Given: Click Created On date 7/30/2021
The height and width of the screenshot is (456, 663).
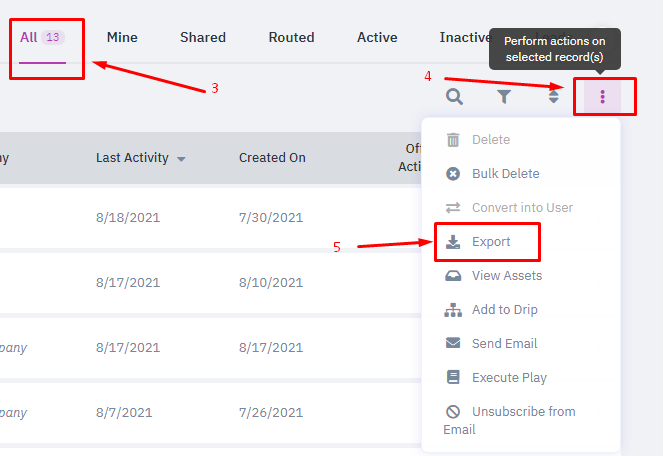Looking at the screenshot, I should pos(271,217).
